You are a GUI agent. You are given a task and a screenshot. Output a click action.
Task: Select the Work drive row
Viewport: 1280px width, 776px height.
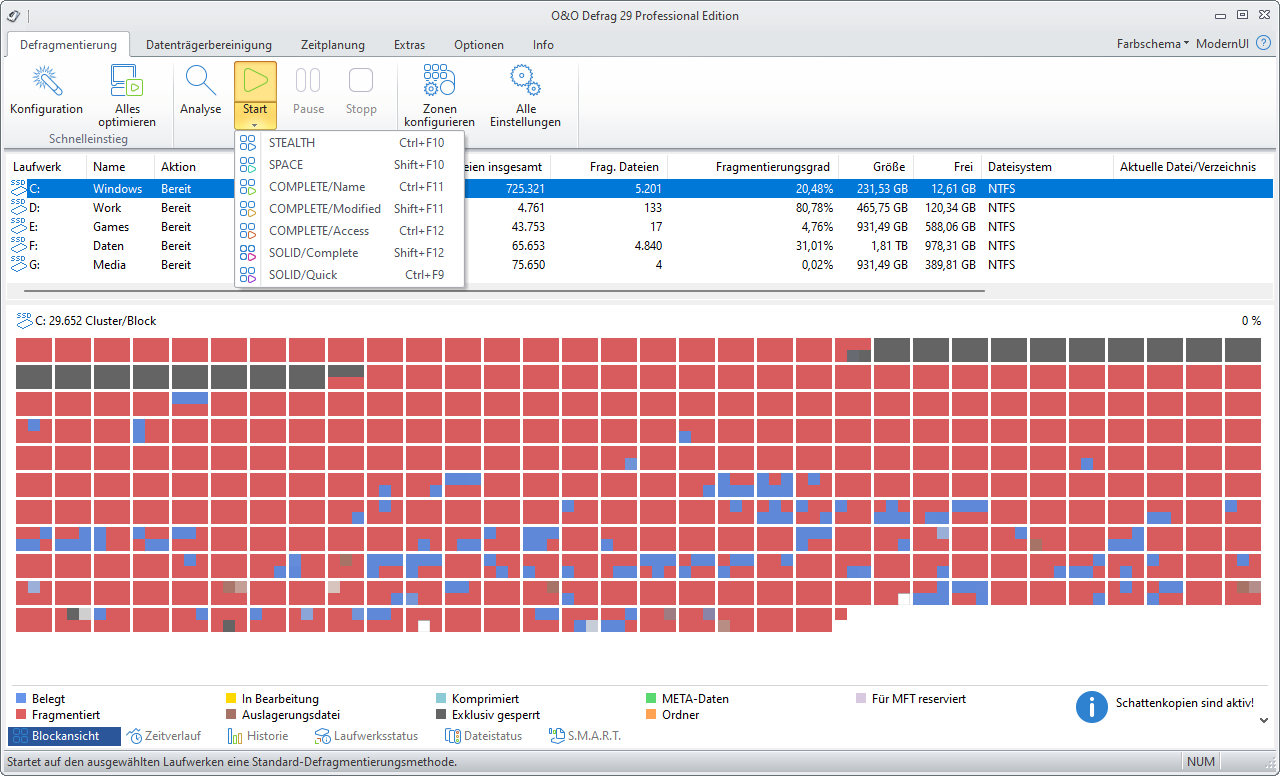(x=640, y=207)
